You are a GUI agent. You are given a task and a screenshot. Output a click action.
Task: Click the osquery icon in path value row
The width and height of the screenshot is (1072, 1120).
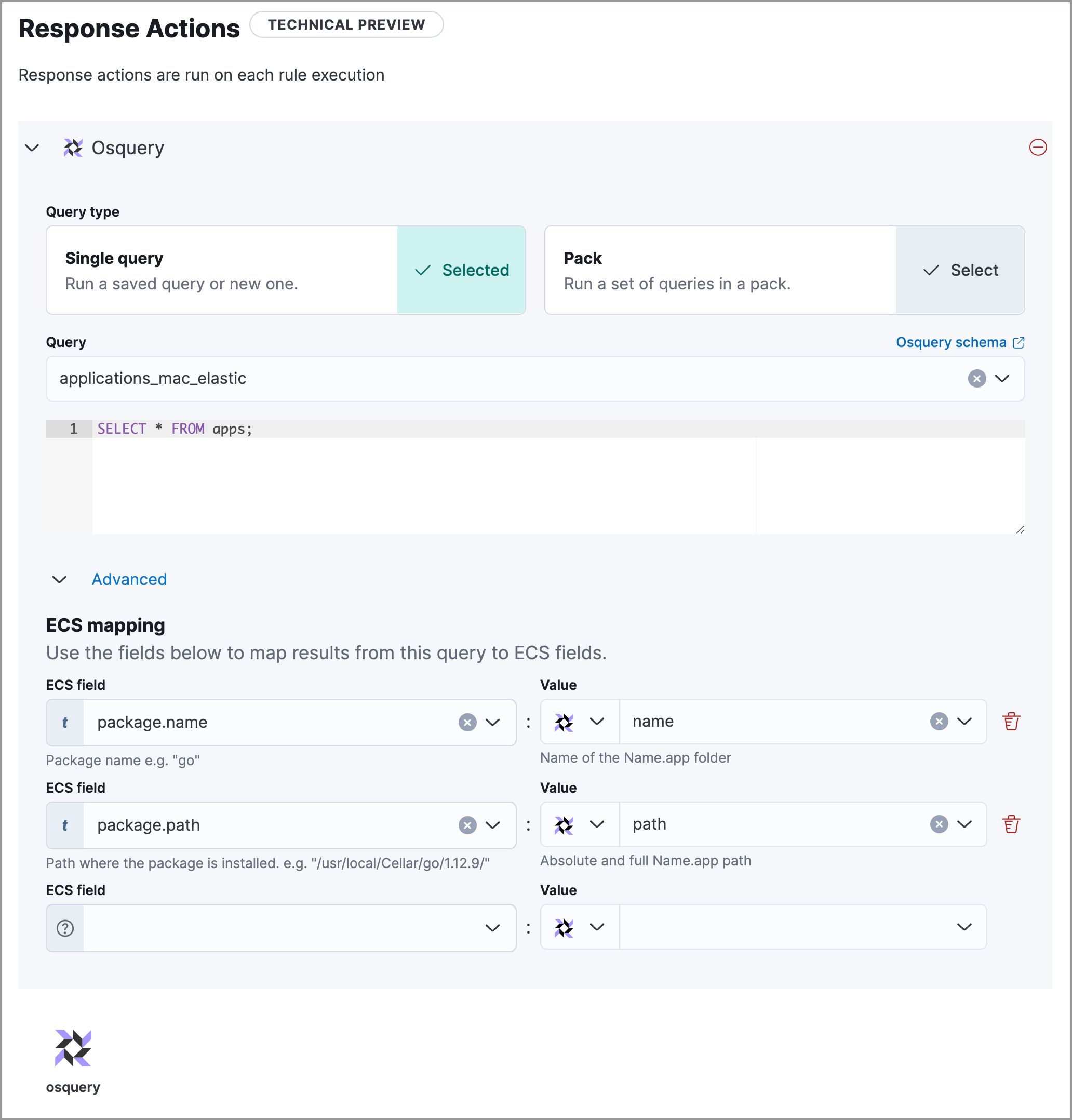564,825
